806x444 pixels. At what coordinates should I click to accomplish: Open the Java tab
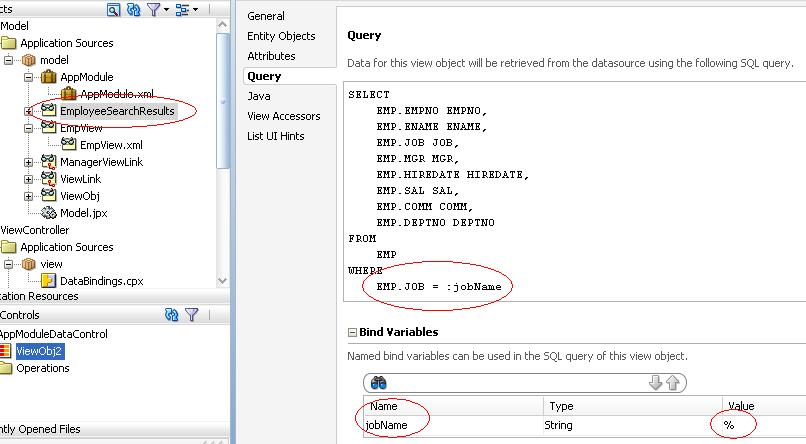259,96
